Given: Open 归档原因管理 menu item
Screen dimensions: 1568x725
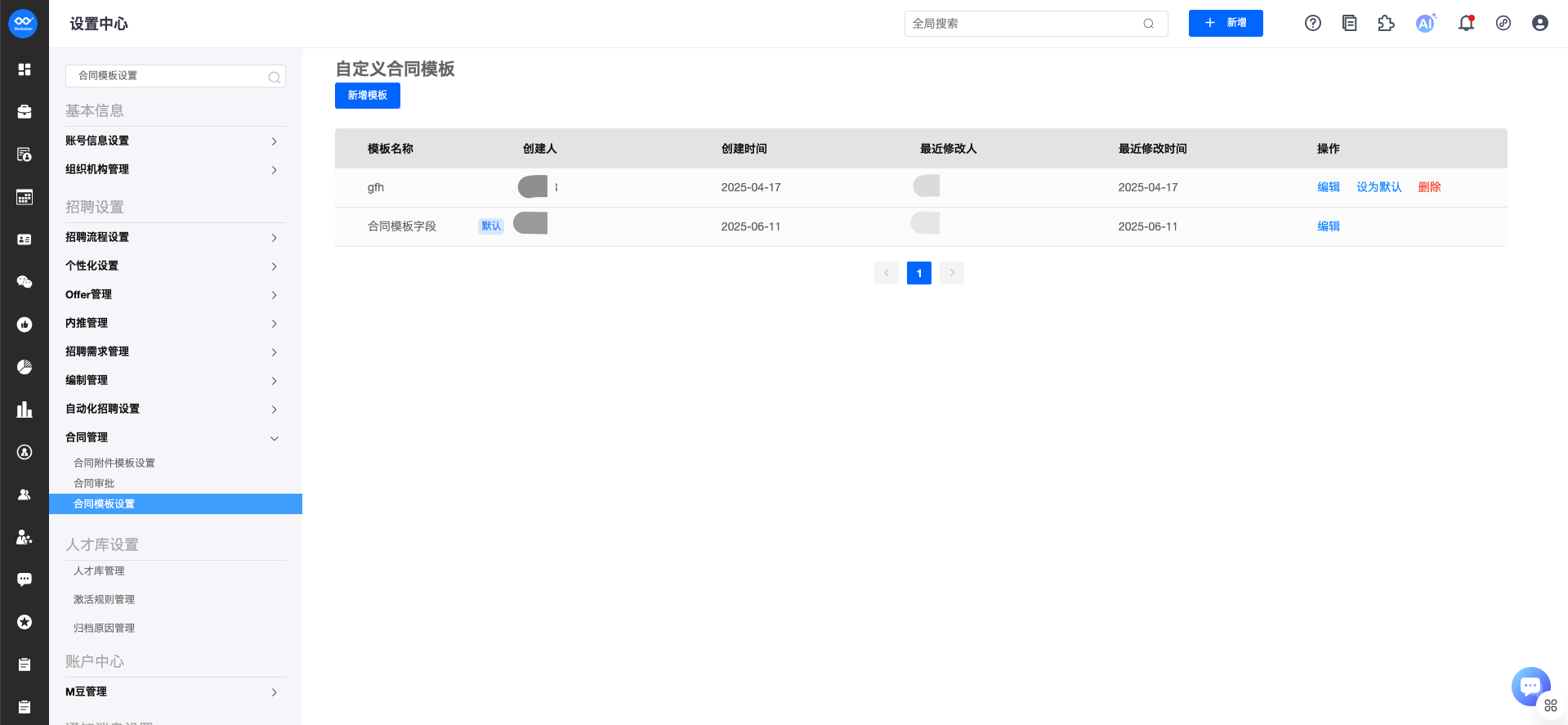Looking at the screenshot, I should [104, 628].
